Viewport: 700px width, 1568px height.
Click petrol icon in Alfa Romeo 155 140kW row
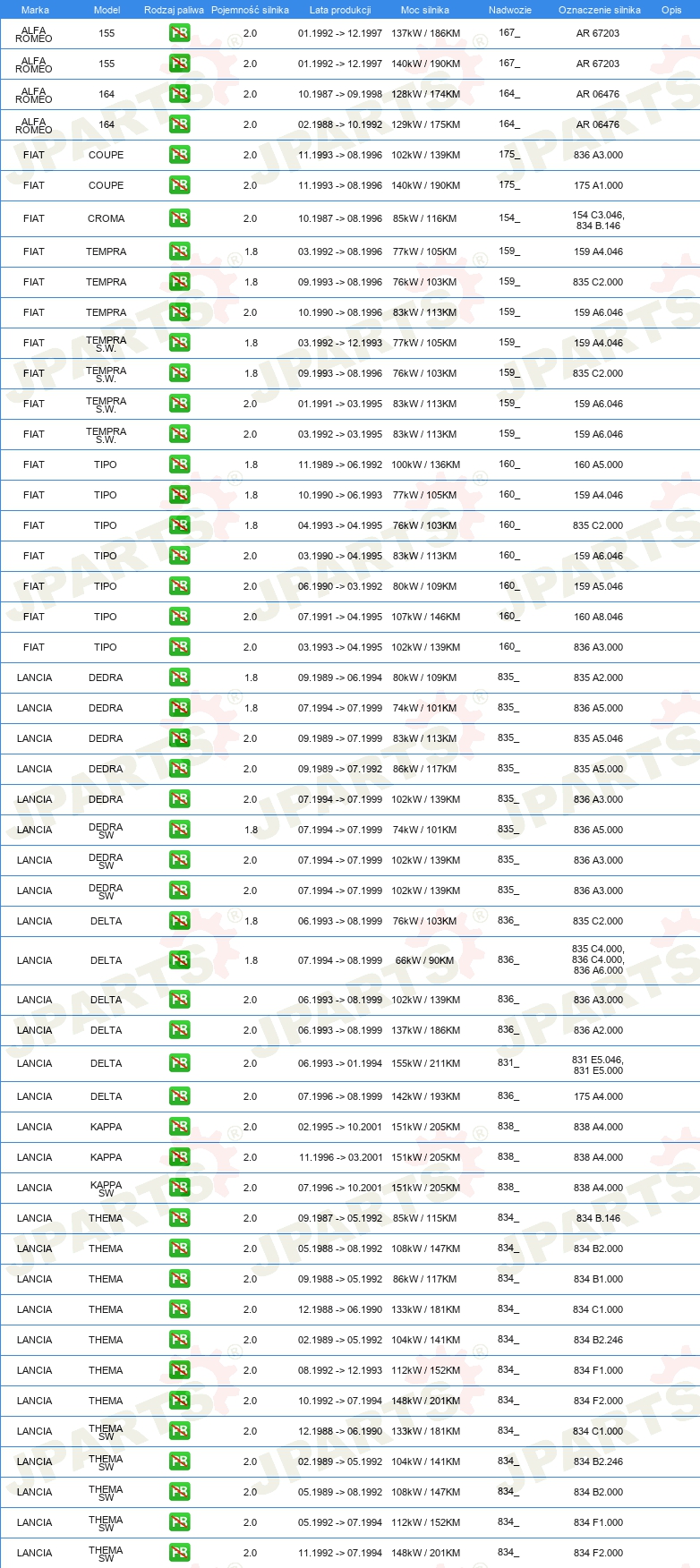coord(179,64)
